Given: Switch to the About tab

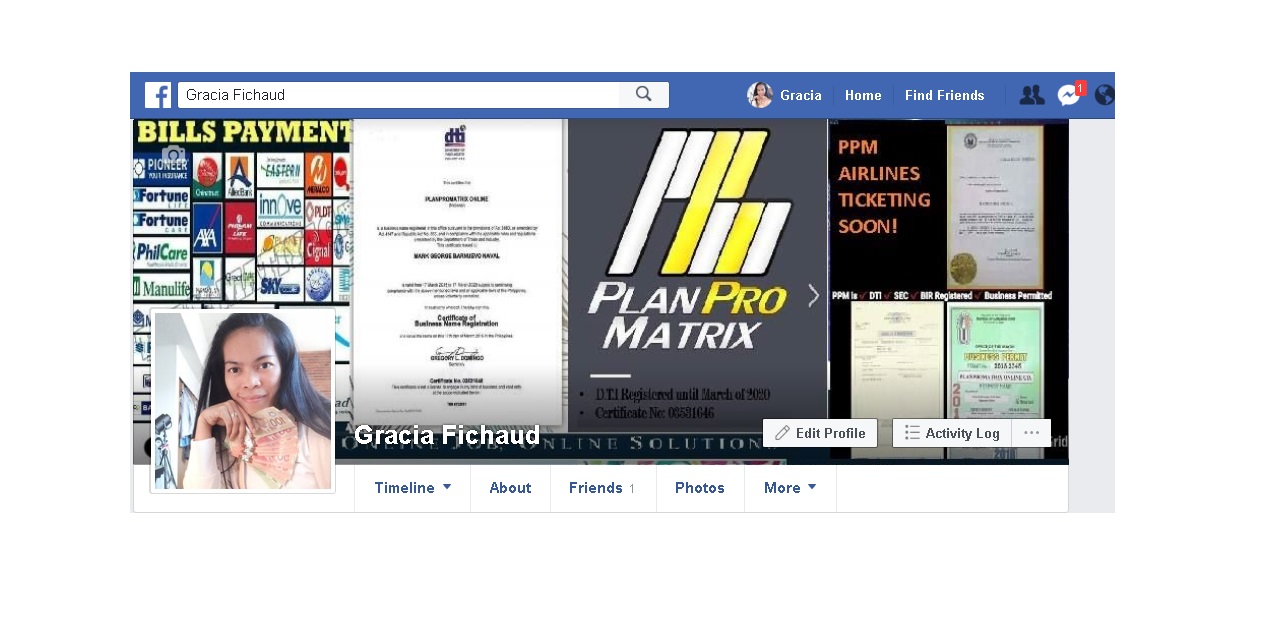Looking at the screenshot, I should pyautogui.click(x=510, y=488).
